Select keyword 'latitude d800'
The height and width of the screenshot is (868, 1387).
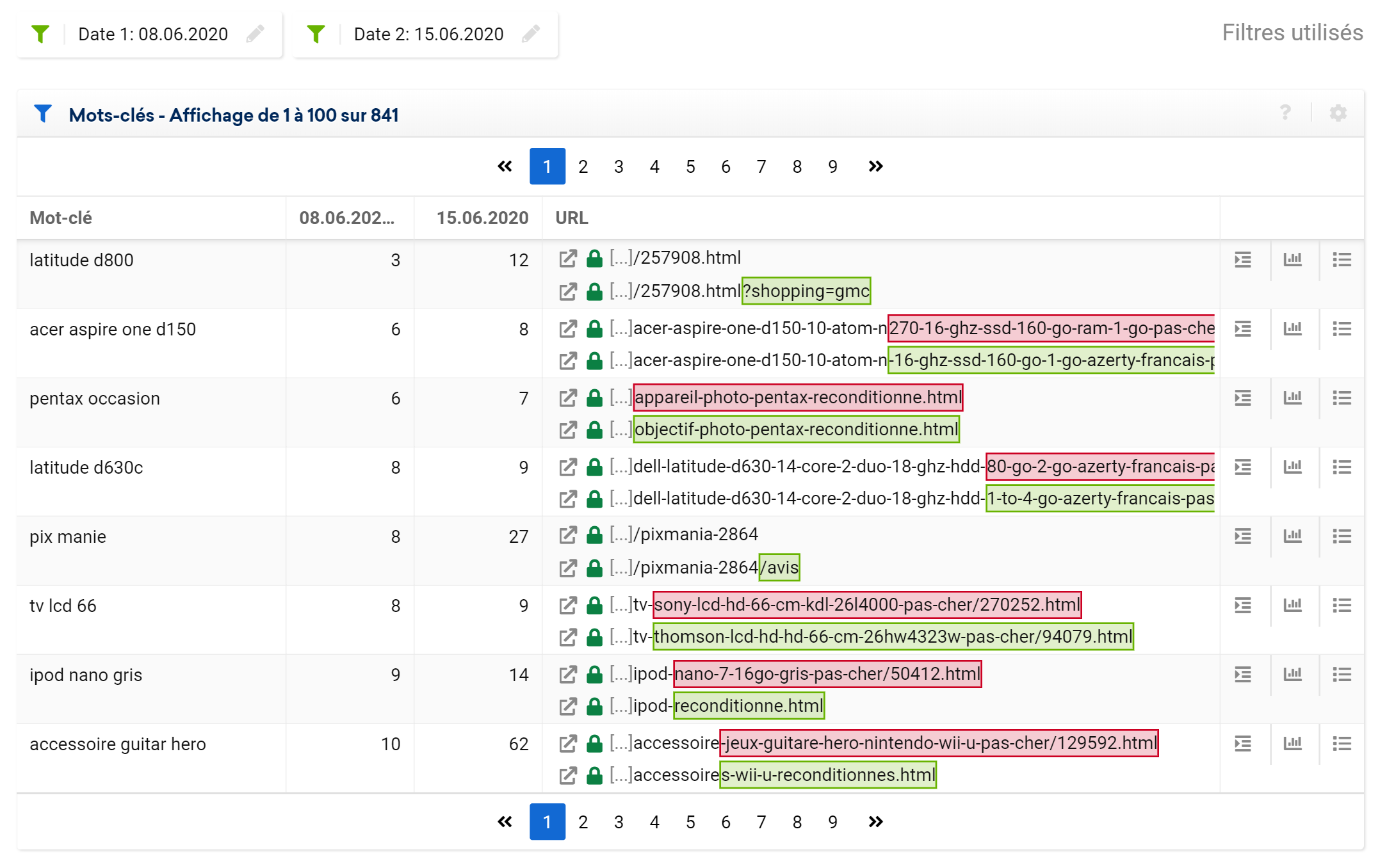pyautogui.click(x=81, y=260)
